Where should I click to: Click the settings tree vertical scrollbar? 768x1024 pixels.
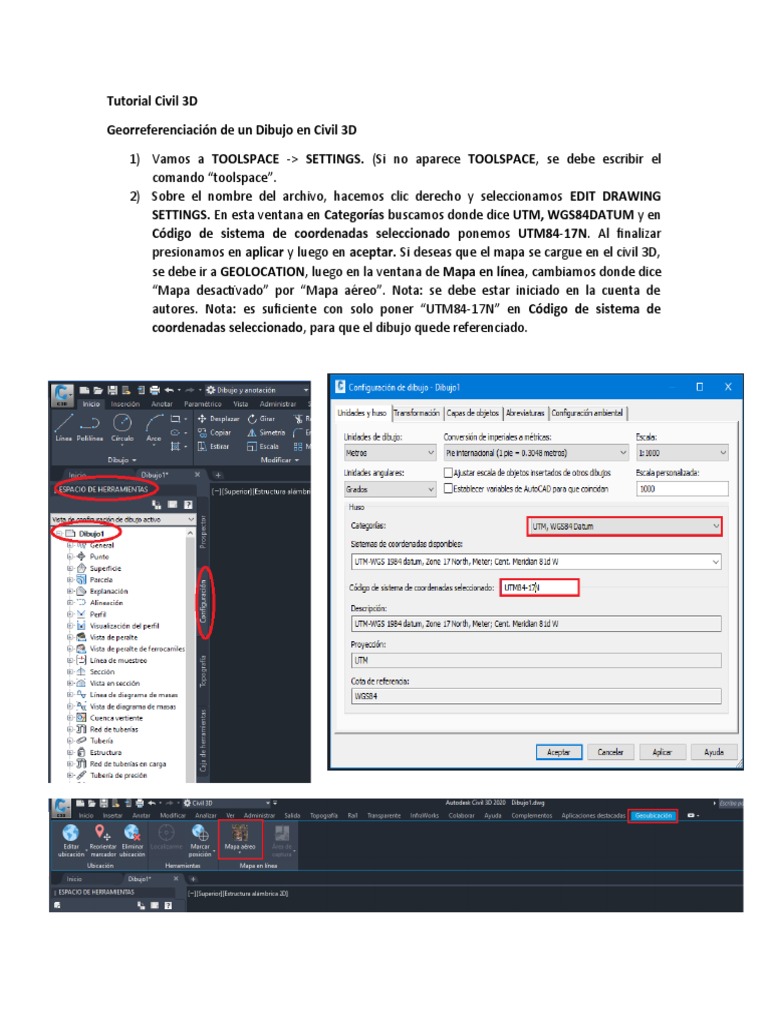pos(191,655)
